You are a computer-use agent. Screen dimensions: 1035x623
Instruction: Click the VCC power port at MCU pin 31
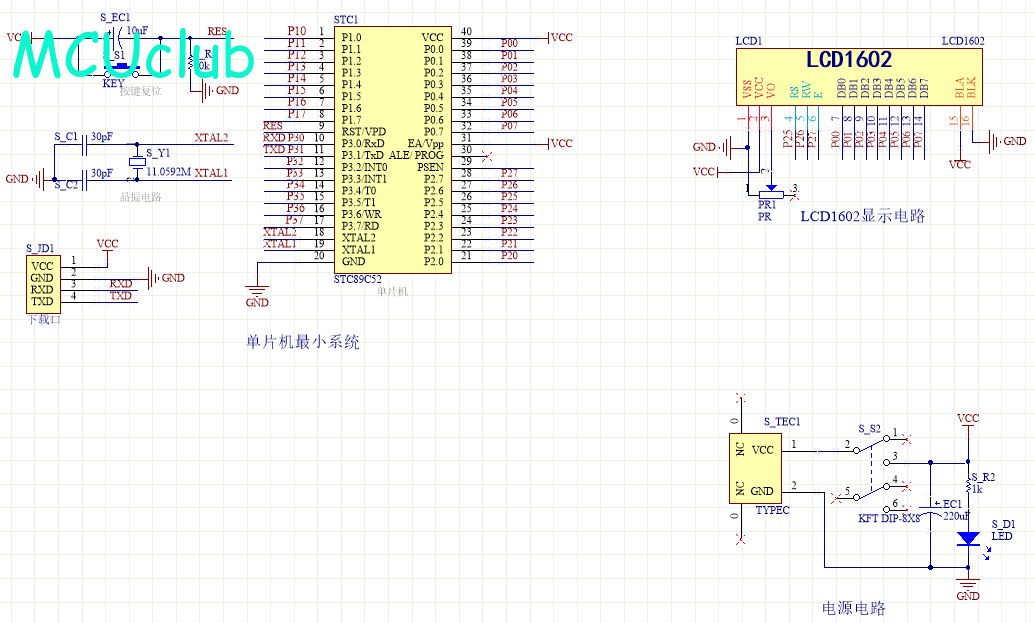coord(560,143)
